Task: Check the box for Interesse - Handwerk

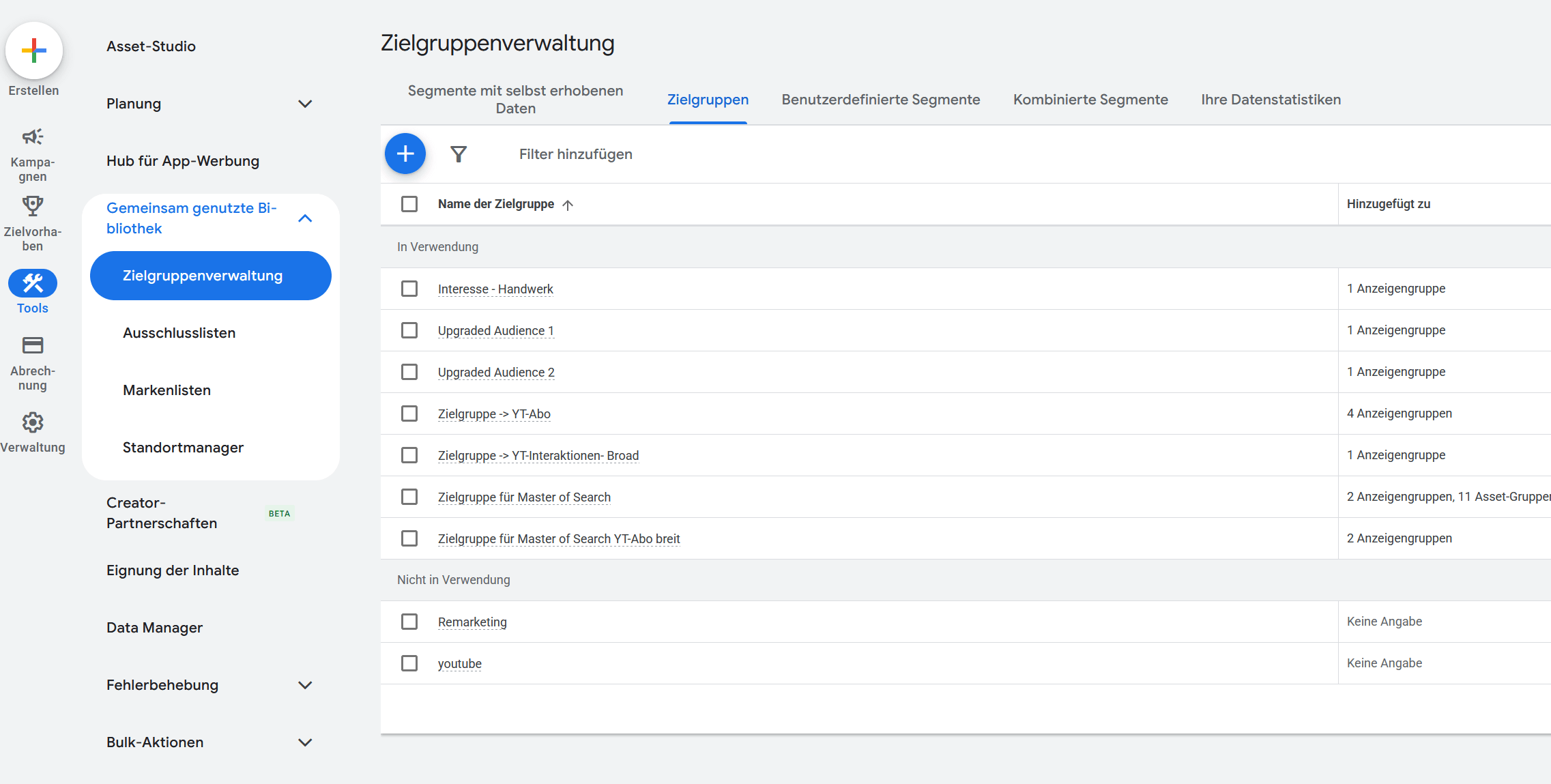Action: (409, 289)
